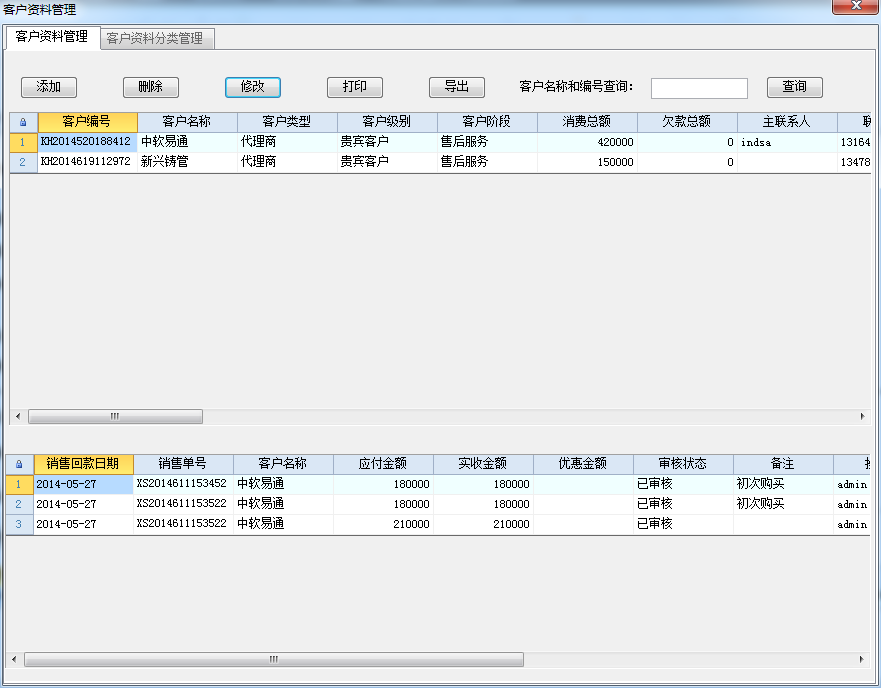Click the lock icon in upper grid header

22,122
